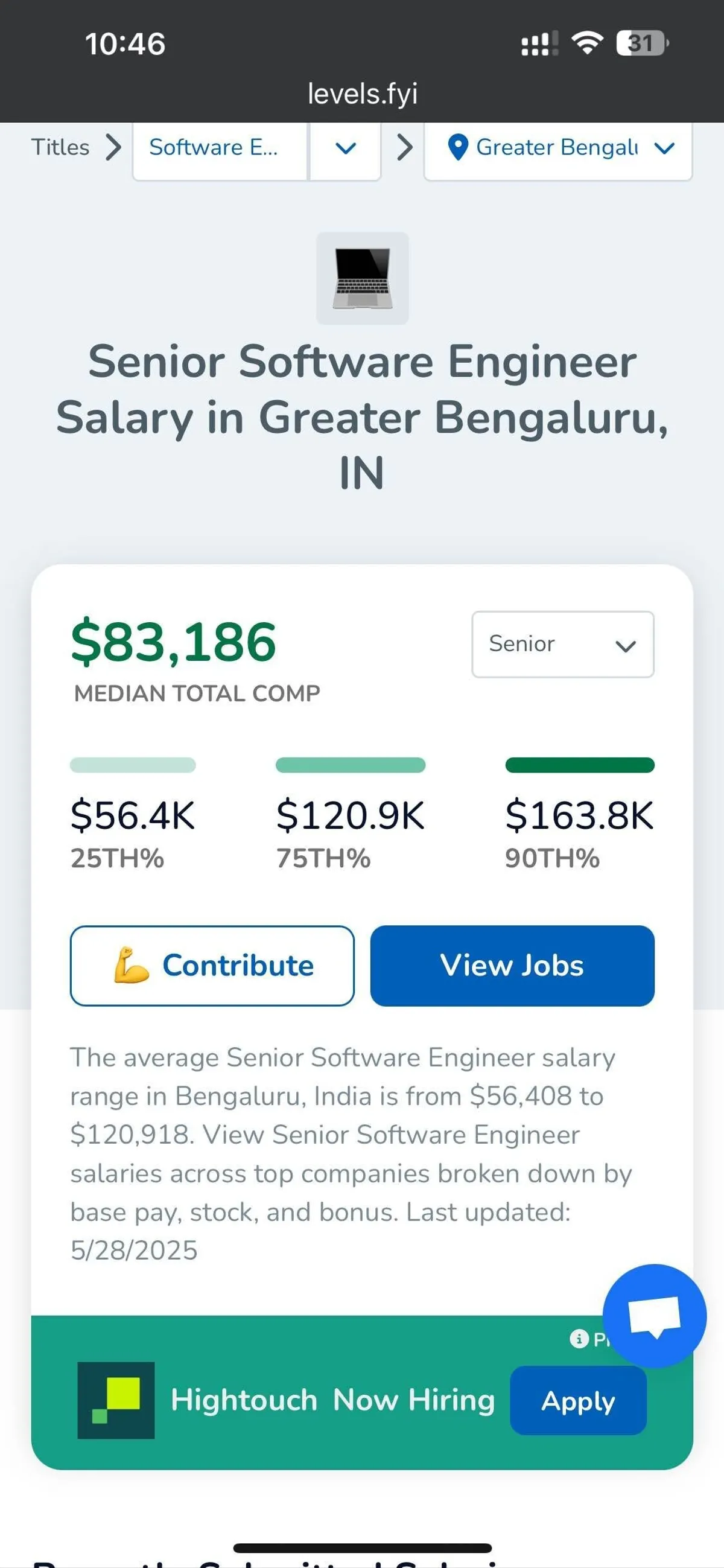Tap the Hightouch company logo
Image resolution: width=724 pixels, height=1568 pixels.
point(116,1400)
